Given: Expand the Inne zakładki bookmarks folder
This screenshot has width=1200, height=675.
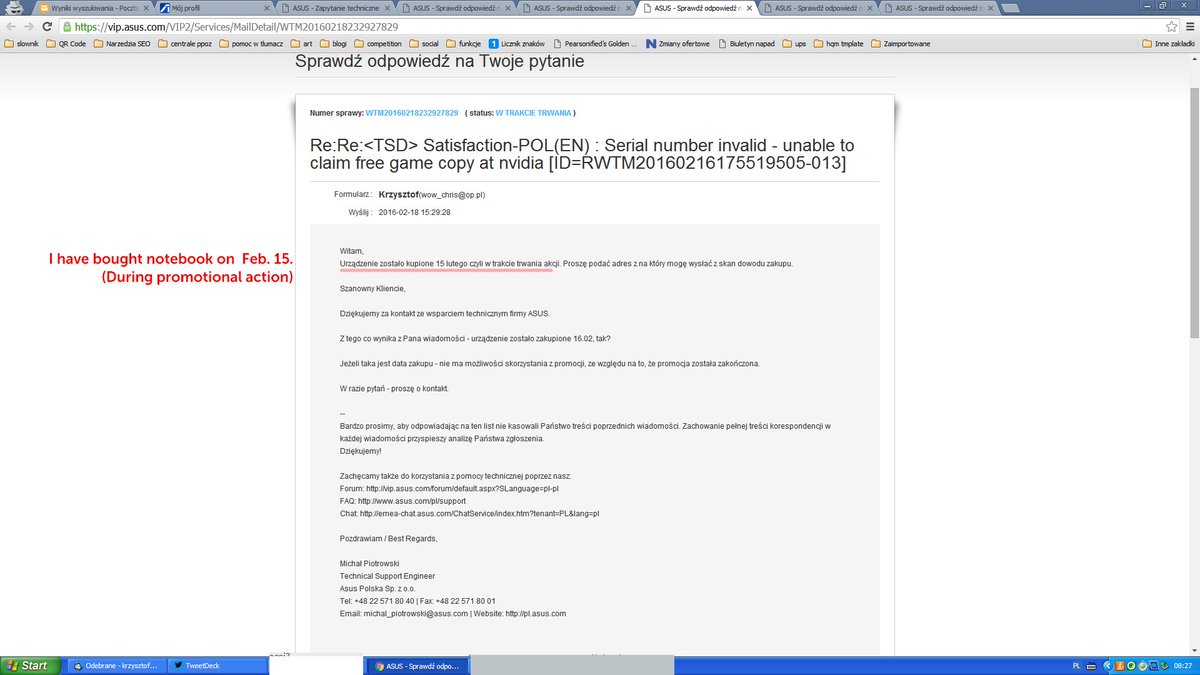Looking at the screenshot, I should (1169, 44).
